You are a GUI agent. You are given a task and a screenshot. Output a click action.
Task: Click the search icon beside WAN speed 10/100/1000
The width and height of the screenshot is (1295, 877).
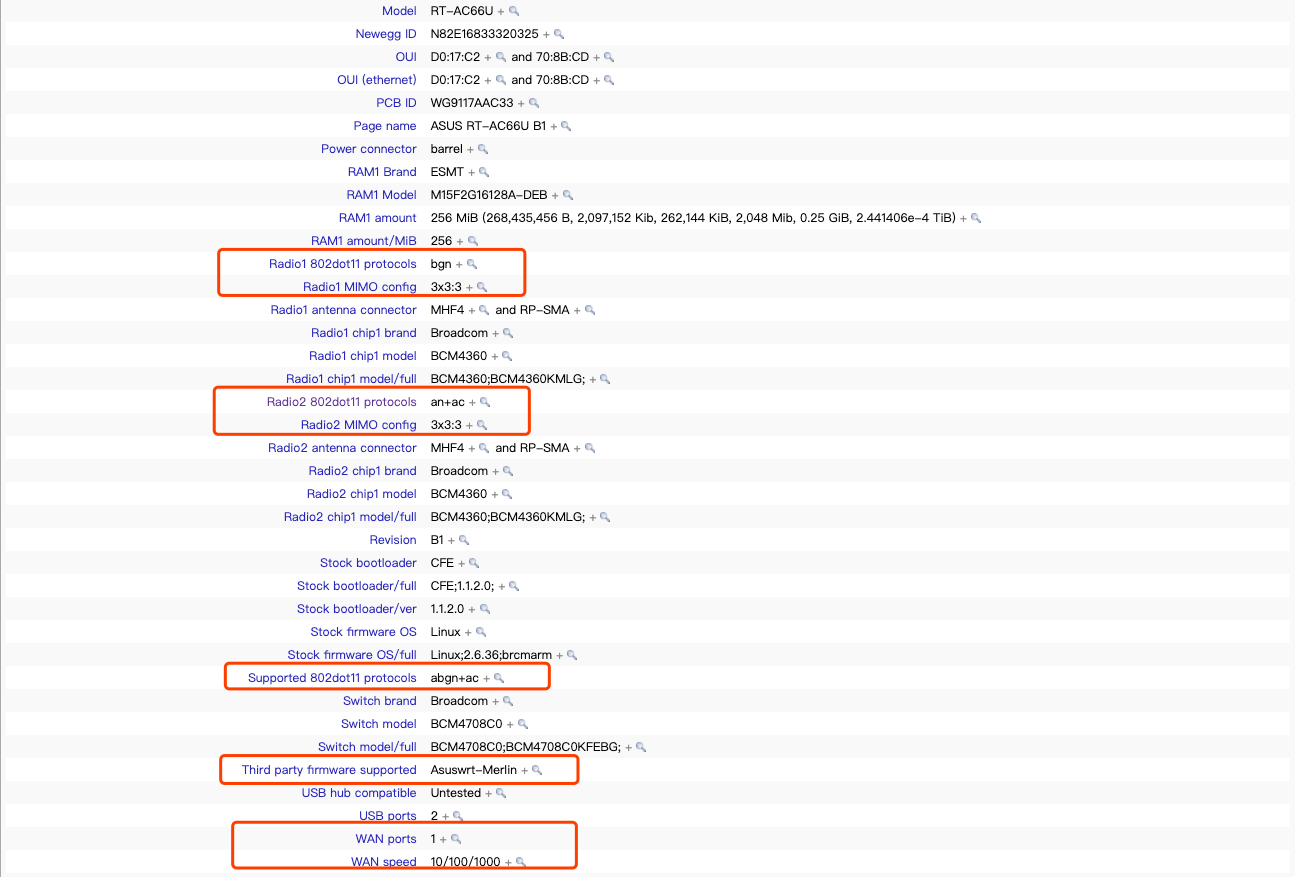(x=520, y=862)
